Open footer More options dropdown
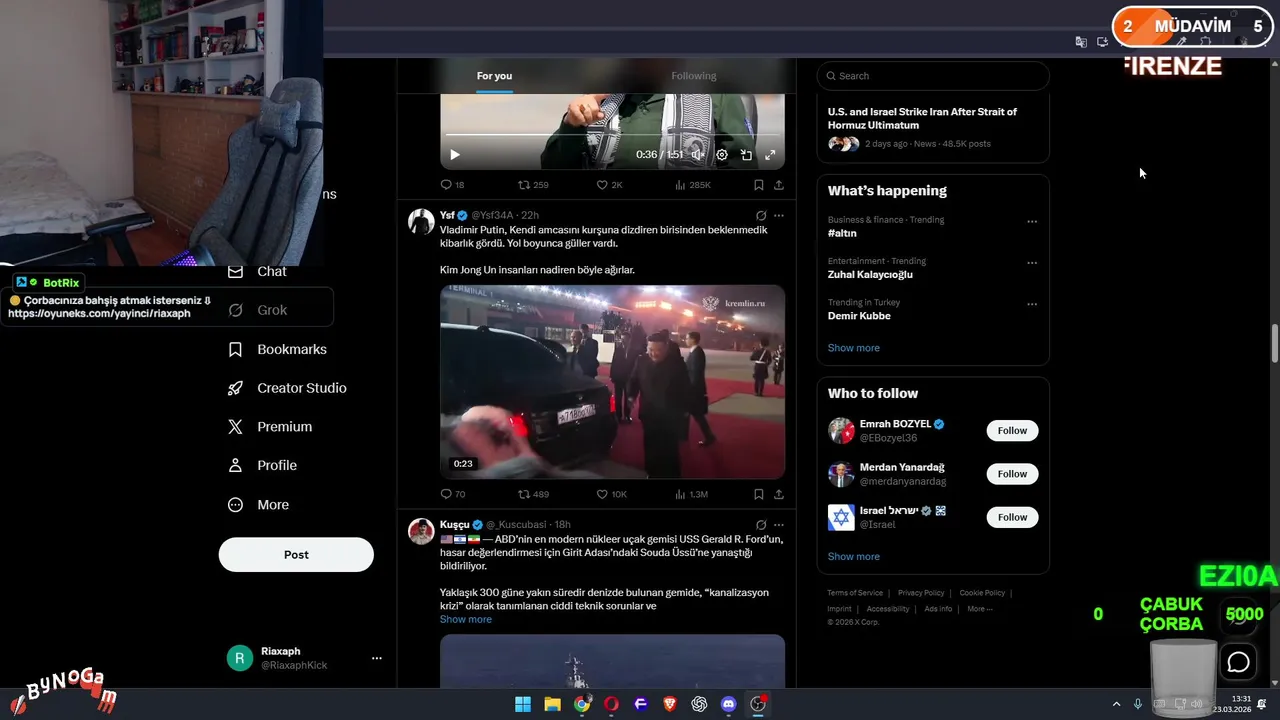The image size is (1280, 720). (x=979, y=609)
